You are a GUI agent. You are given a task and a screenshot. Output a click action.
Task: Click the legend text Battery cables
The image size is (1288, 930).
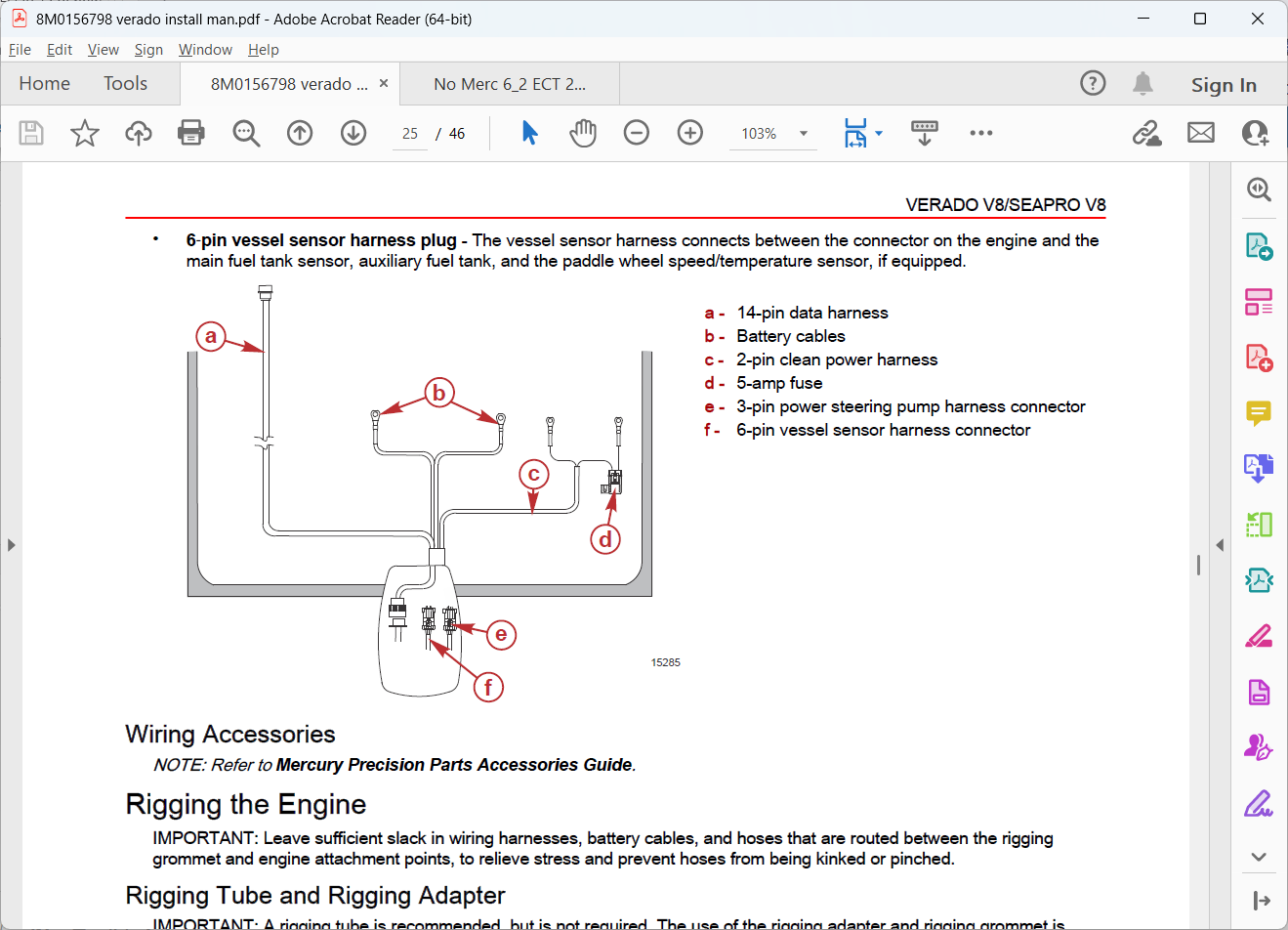(791, 336)
